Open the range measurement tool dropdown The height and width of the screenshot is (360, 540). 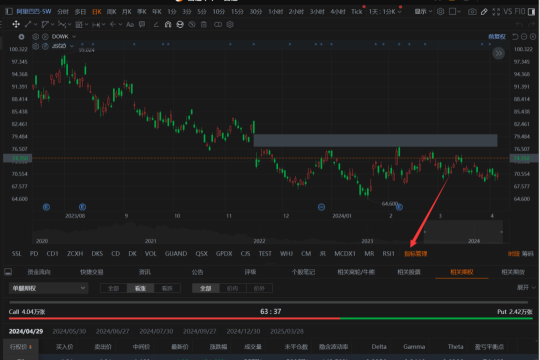tap(104, 24)
